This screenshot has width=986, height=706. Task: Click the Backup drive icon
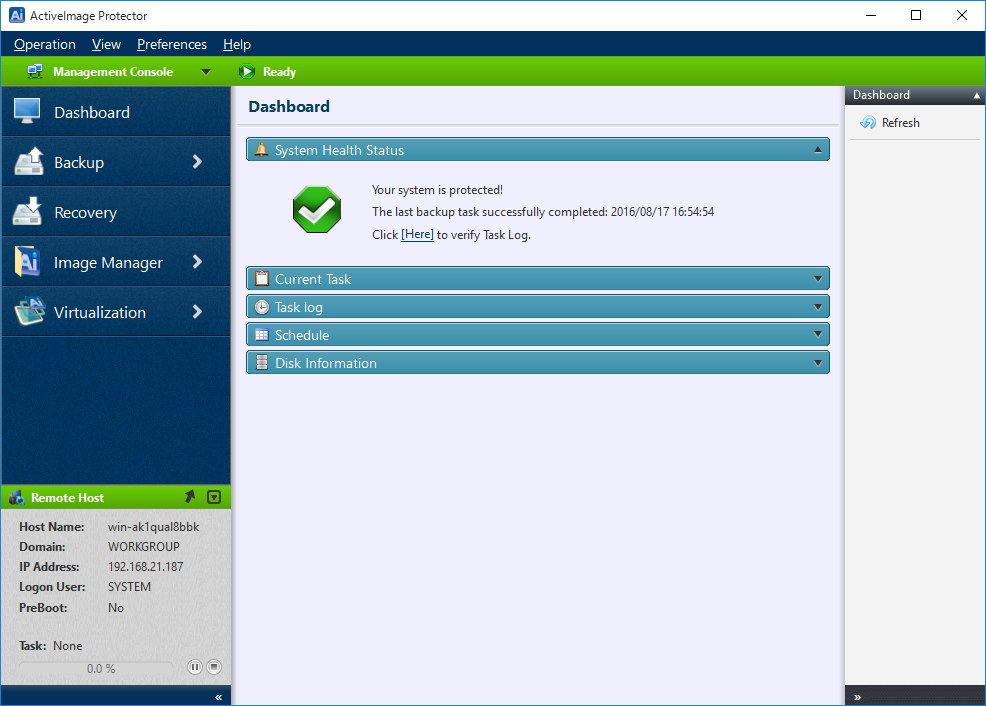tap(28, 162)
